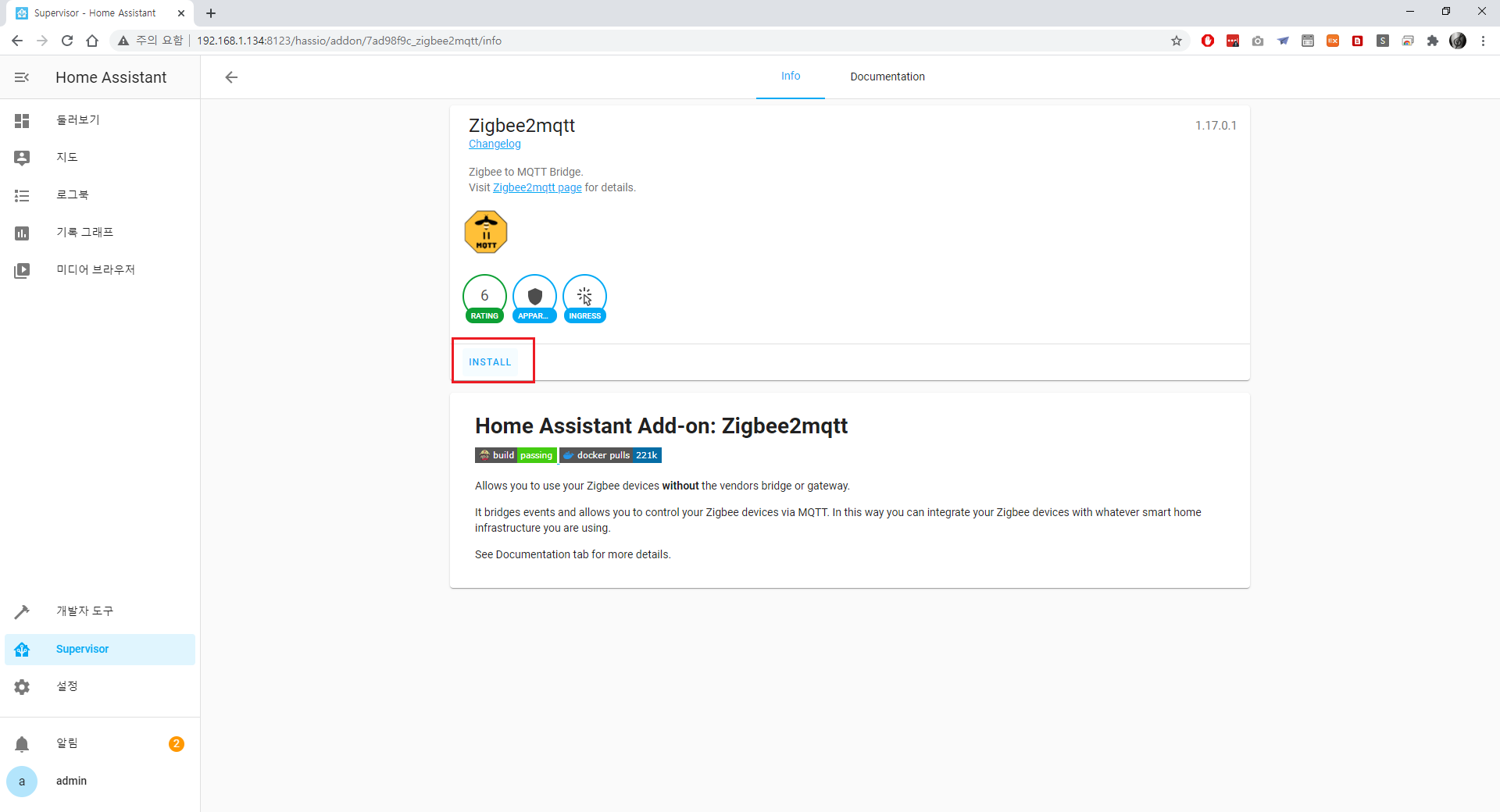The width and height of the screenshot is (1500, 812).
Task: Close the Supervisor browser tab
Action: [x=181, y=13]
